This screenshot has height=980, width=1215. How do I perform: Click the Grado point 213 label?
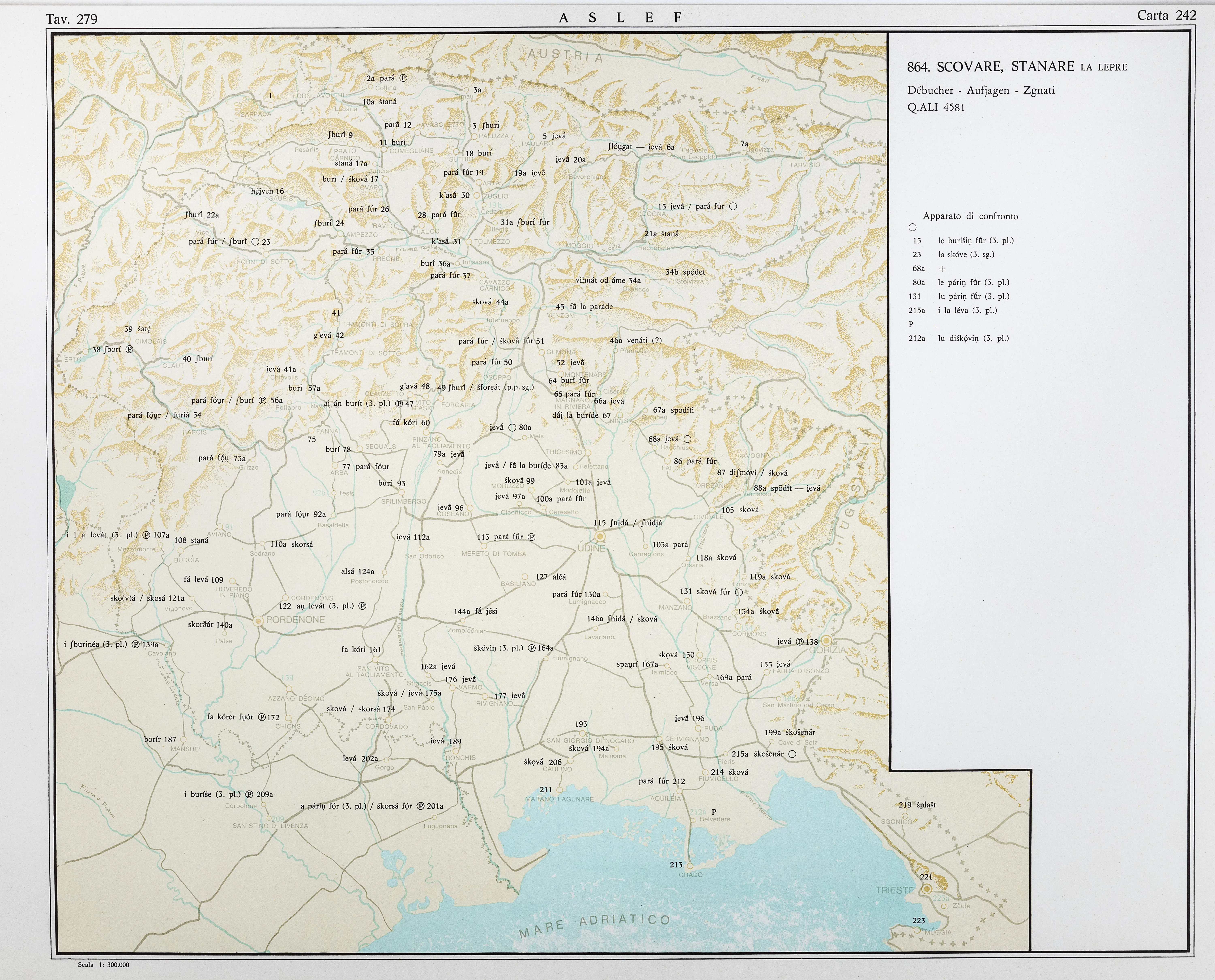pyautogui.click(x=676, y=865)
